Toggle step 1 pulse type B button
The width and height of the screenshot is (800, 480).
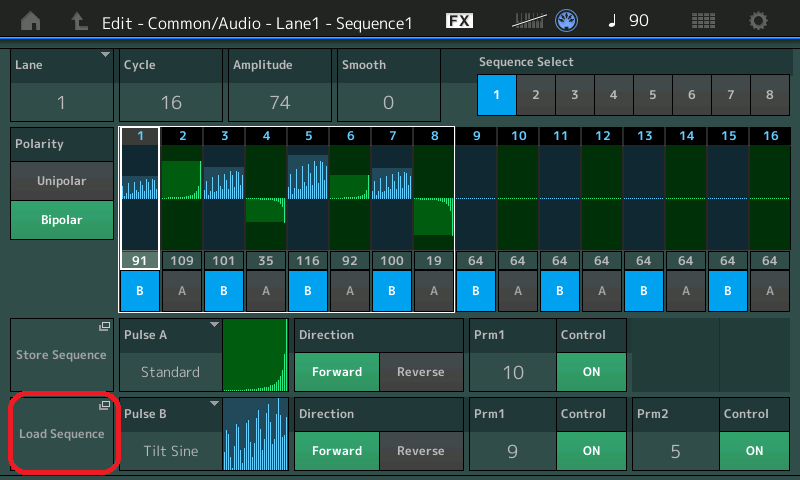click(x=139, y=291)
